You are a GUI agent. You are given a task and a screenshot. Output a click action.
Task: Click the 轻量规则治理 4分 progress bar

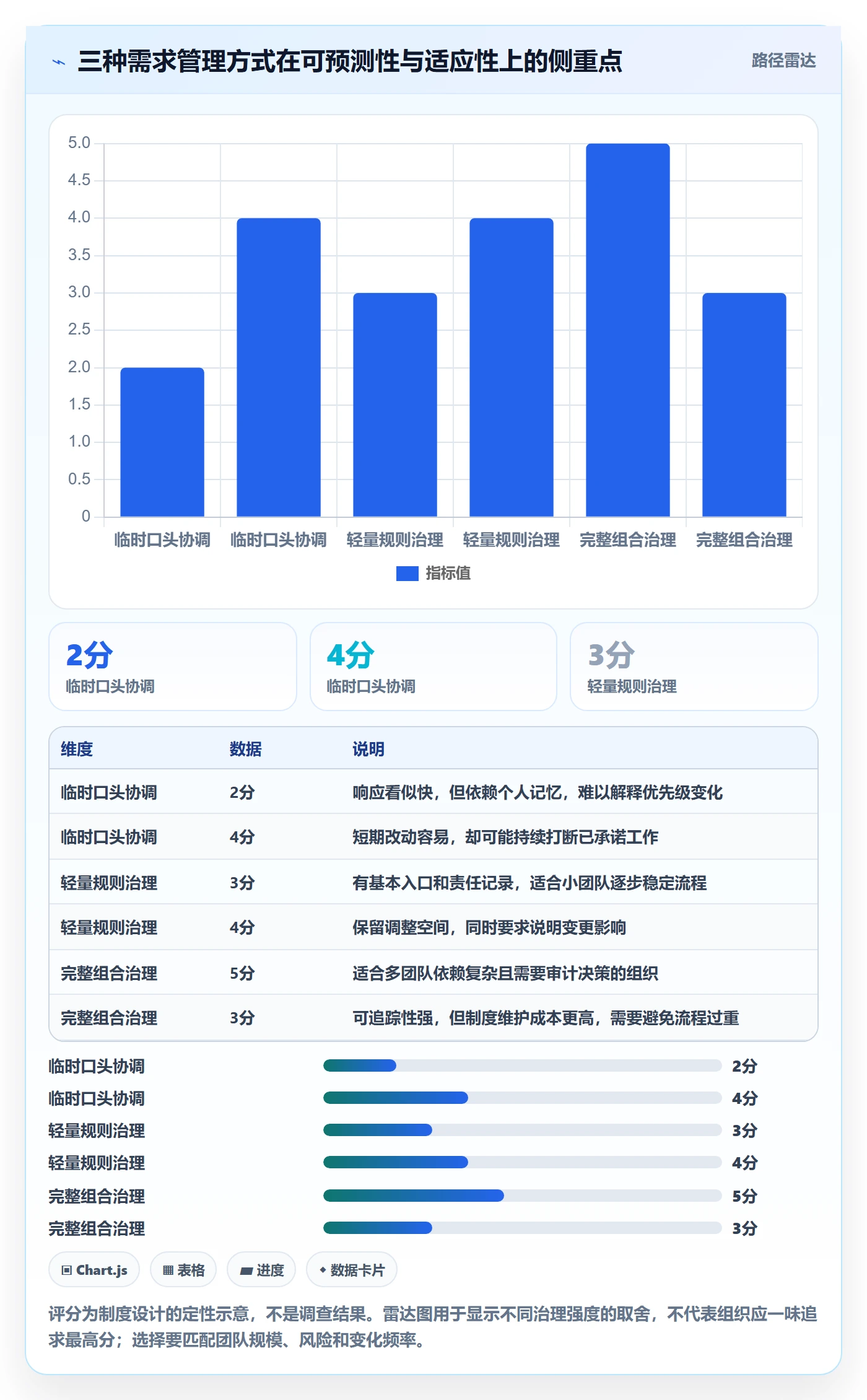click(523, 1162)
